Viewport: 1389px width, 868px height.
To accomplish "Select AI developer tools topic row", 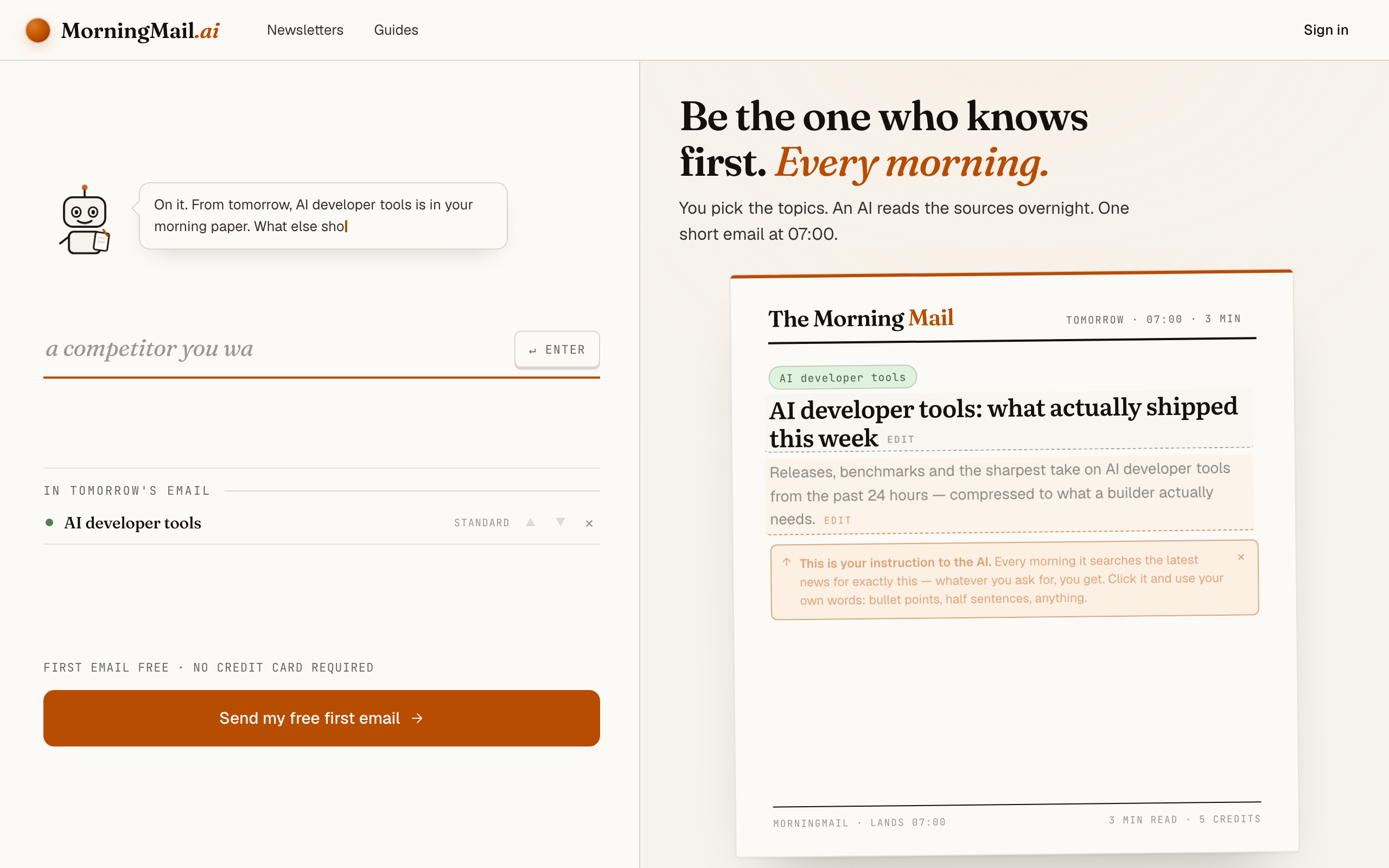I will point(321,523).
